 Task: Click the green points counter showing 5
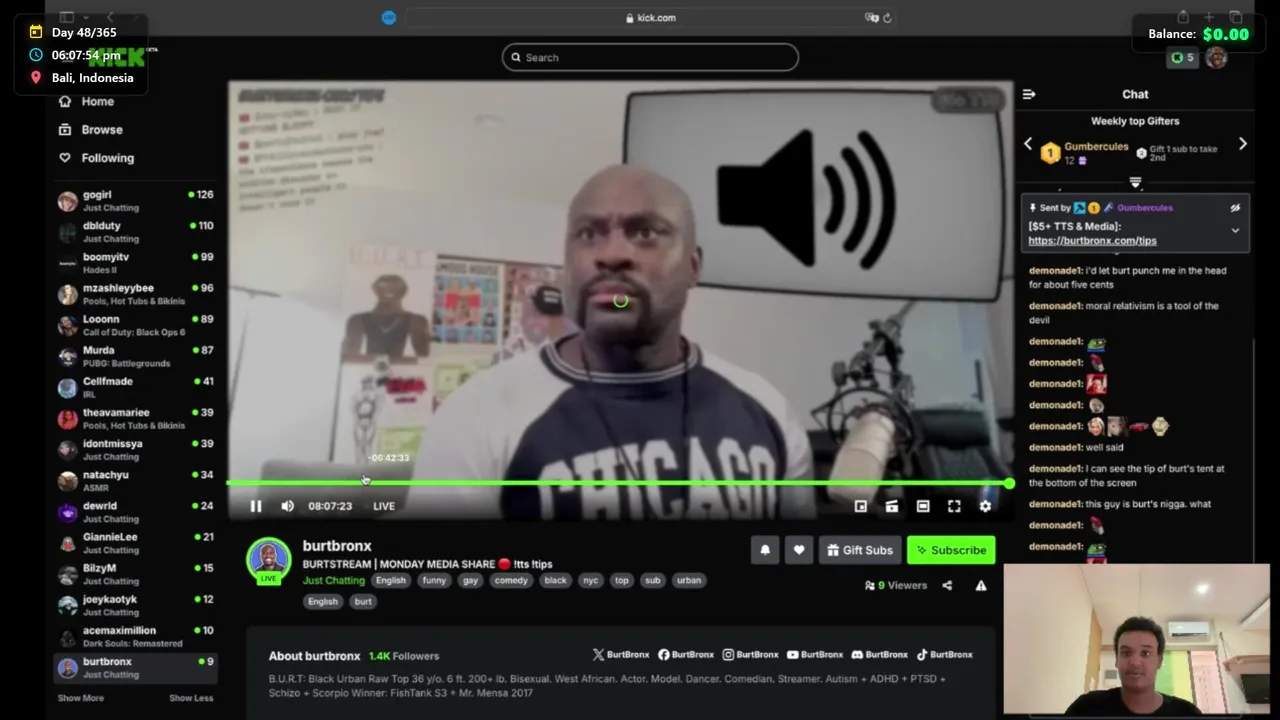tap(1182, 58)
